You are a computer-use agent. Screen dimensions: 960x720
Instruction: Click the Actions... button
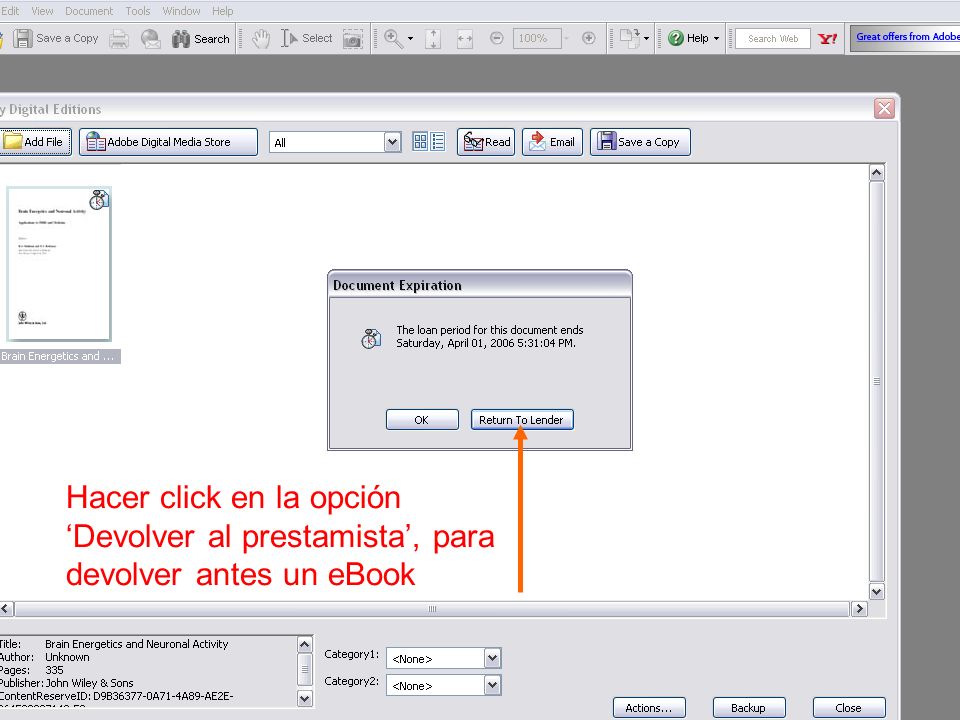(649, 708)
